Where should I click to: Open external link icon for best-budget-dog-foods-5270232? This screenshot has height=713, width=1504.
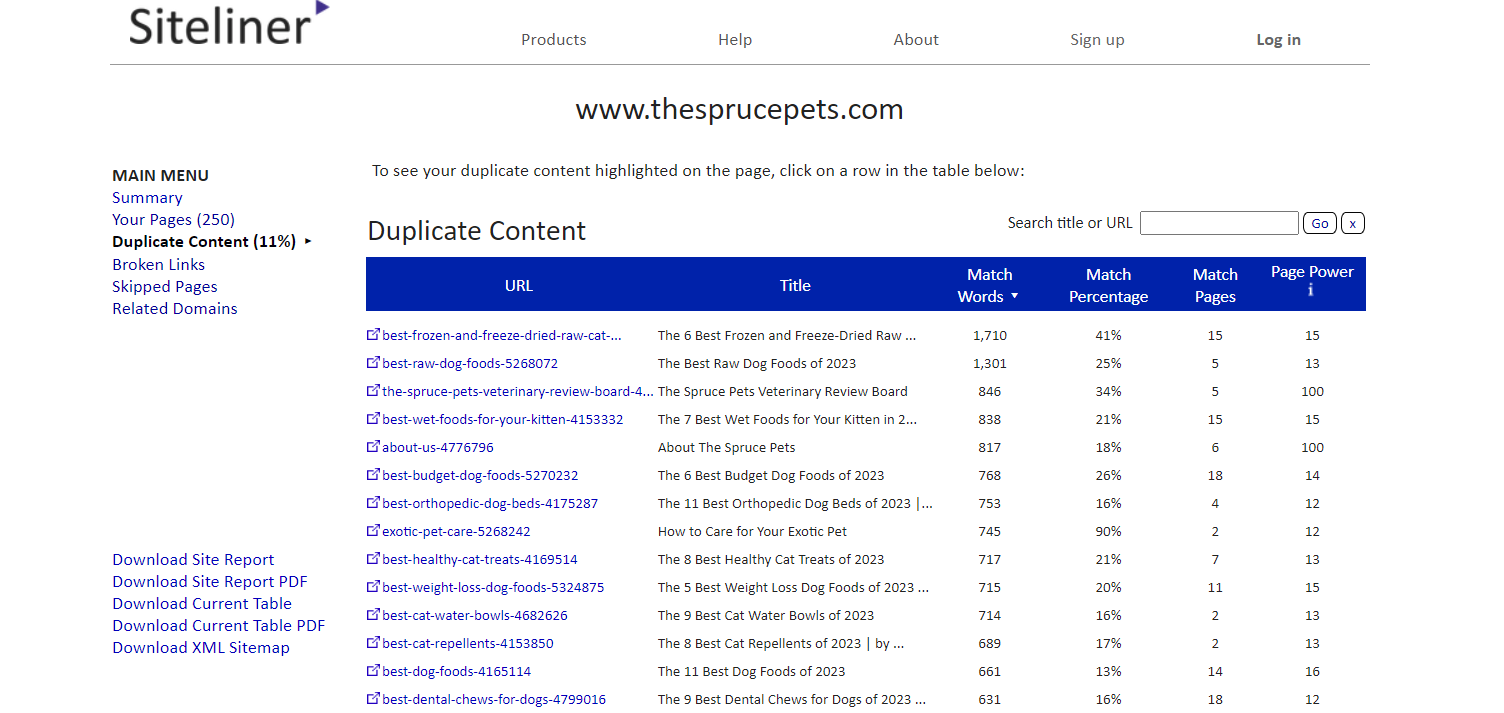click(x=374, y=475)
